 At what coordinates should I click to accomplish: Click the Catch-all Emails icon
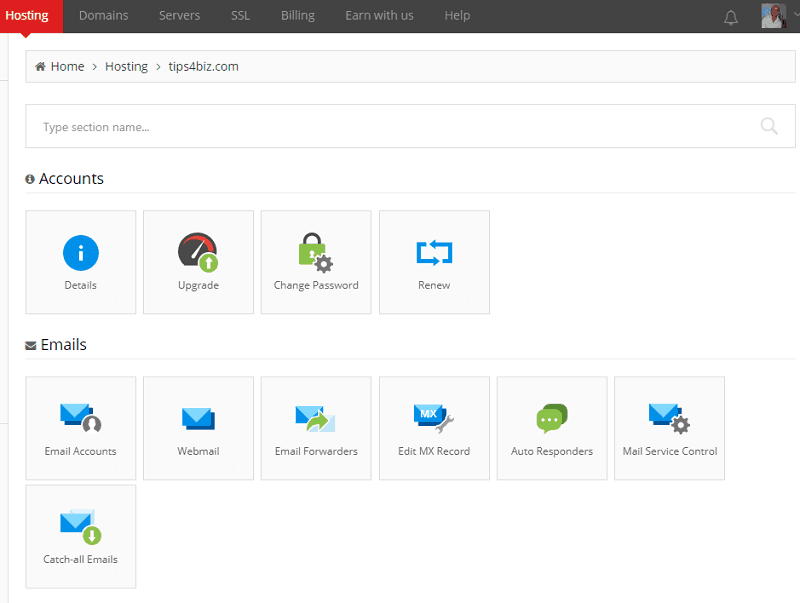click(80, 527)
